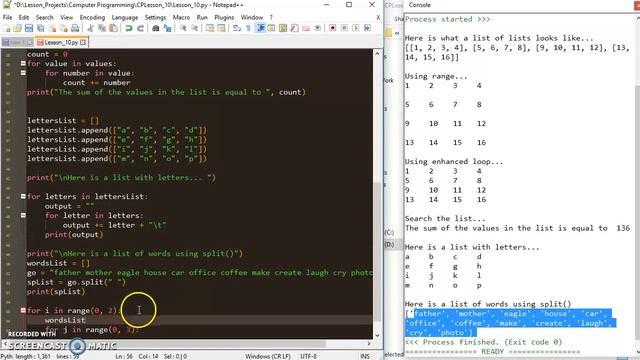Click the UTF-8 encoding status bar entry
640x360 pixels.
click(x=309, y=356)
